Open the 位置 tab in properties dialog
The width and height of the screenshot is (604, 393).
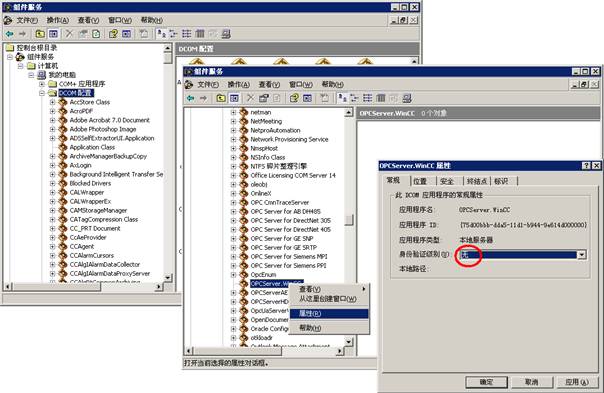420,181
